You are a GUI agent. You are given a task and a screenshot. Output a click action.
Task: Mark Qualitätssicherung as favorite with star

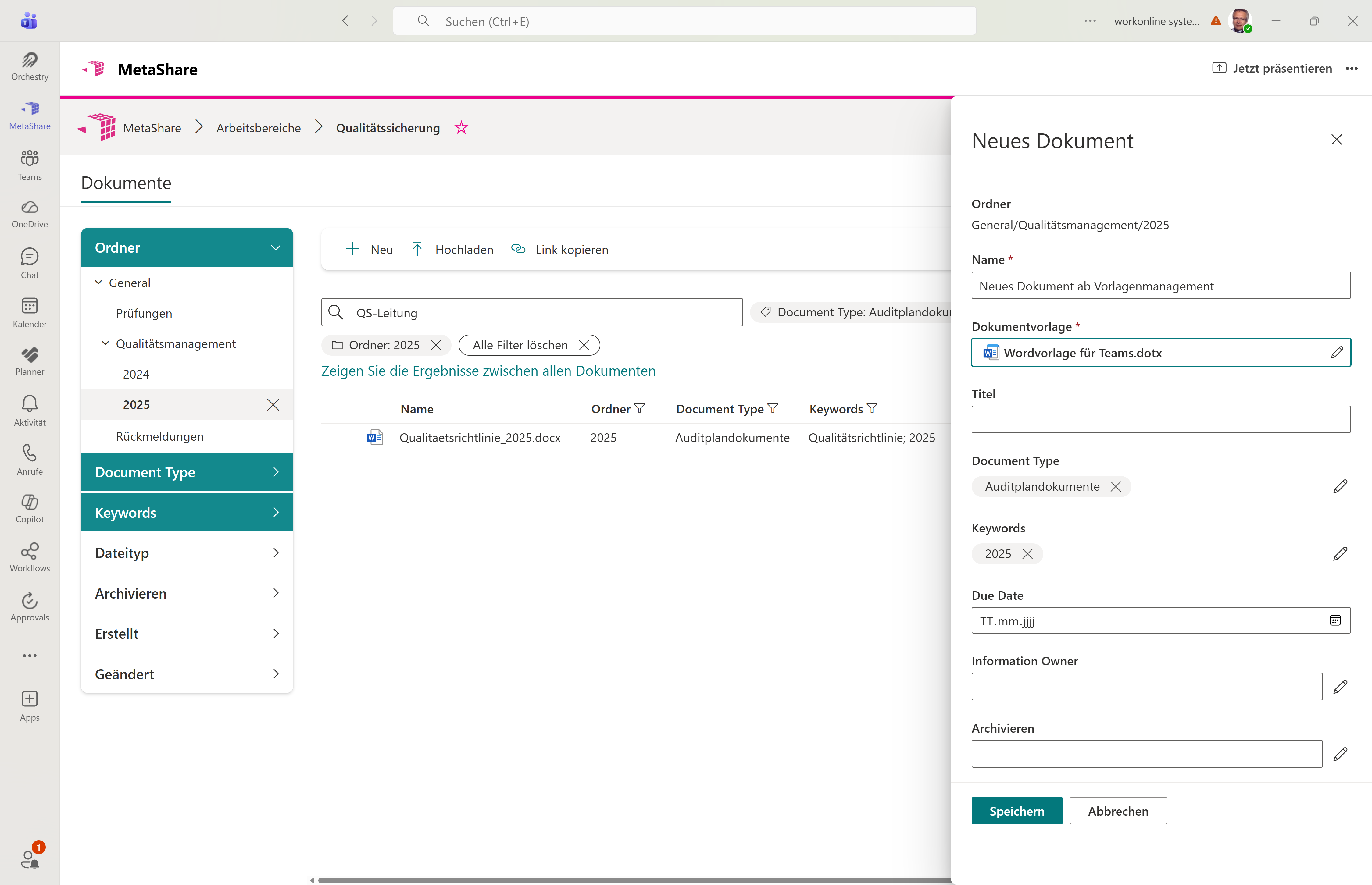point(461,128)
